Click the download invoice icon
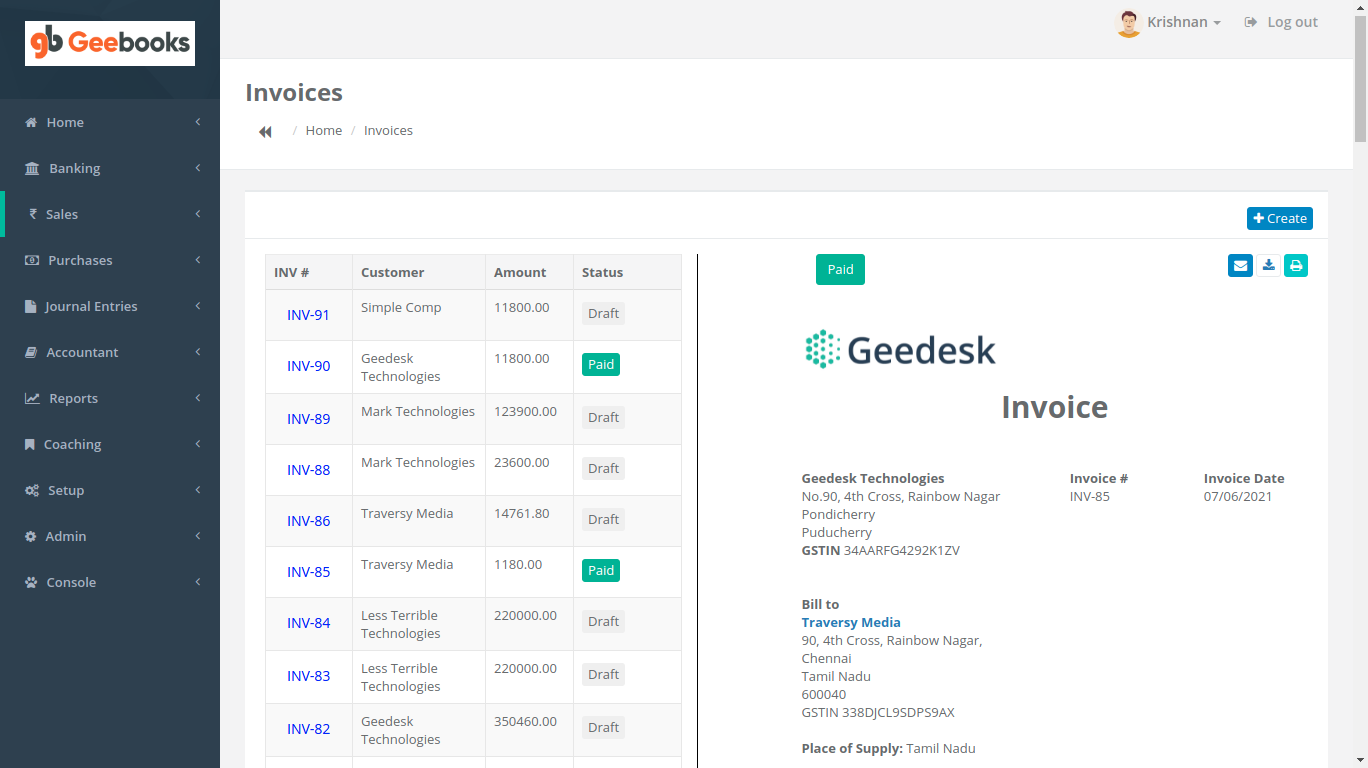Image resolution: width=1368 pixels, height=768 pixels. pyautogui.click(x=1268, y=265)
